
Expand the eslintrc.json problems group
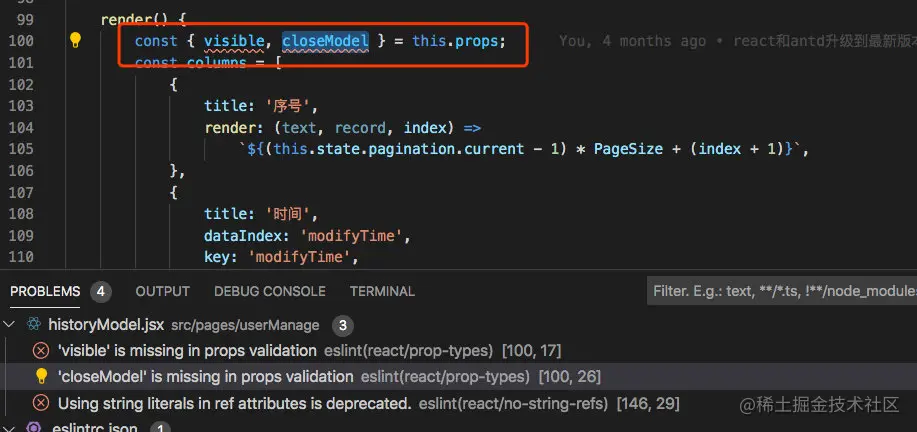pyautogui.click(x=8, y=428)
